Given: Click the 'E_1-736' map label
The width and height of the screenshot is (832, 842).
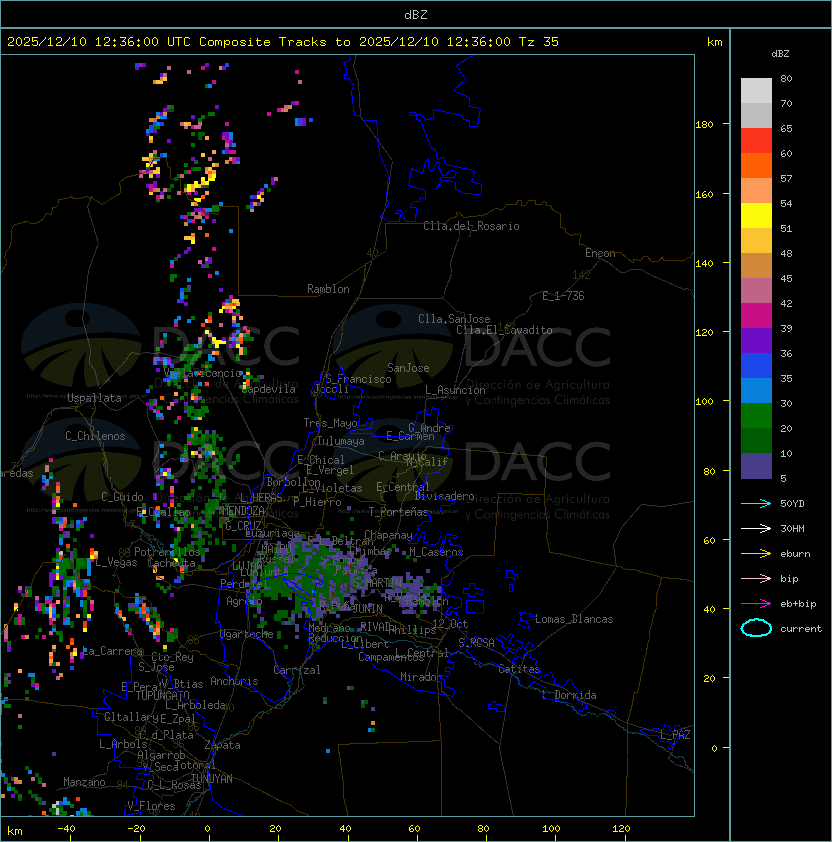Looking at the screenshot, I should pos(563,296).
